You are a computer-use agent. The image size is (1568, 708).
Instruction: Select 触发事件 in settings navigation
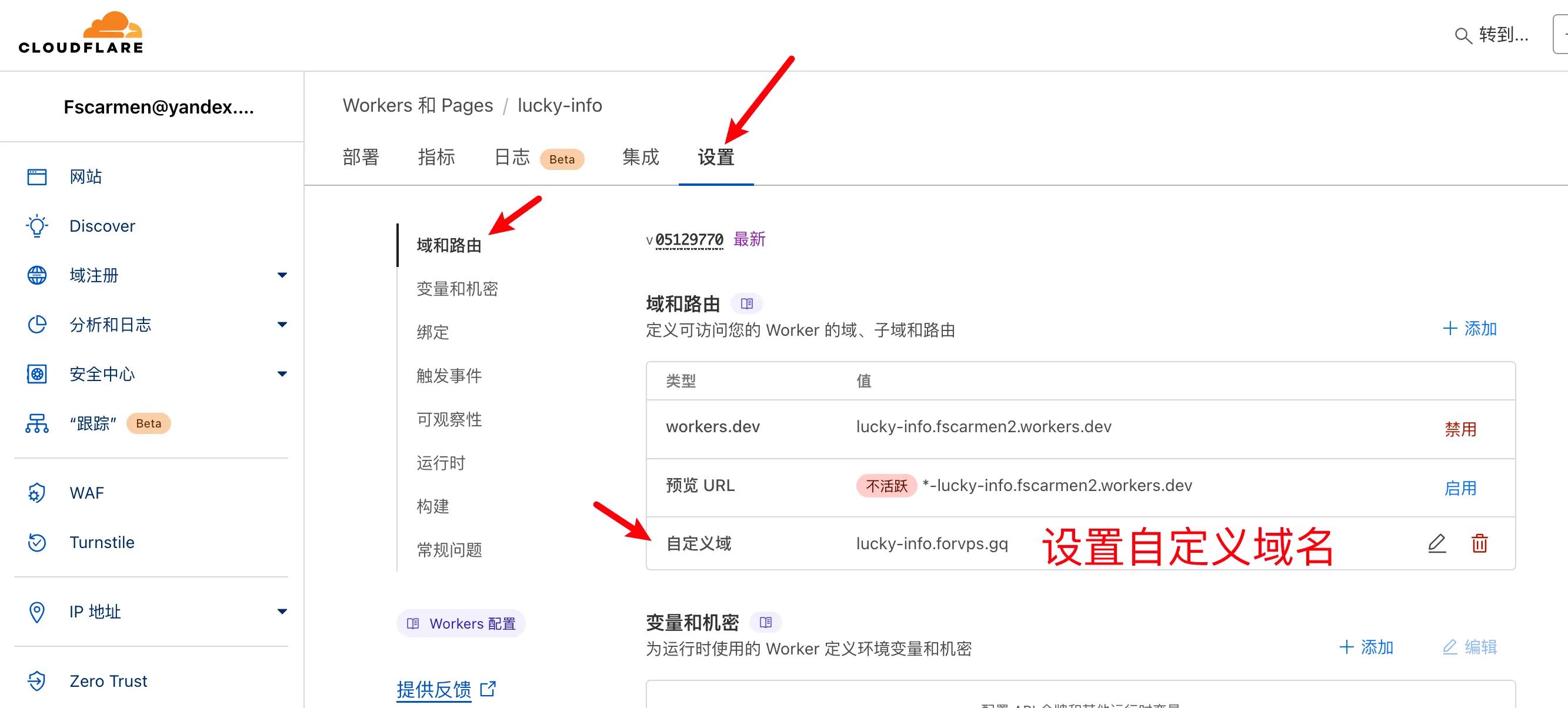[x=449, y=376]
